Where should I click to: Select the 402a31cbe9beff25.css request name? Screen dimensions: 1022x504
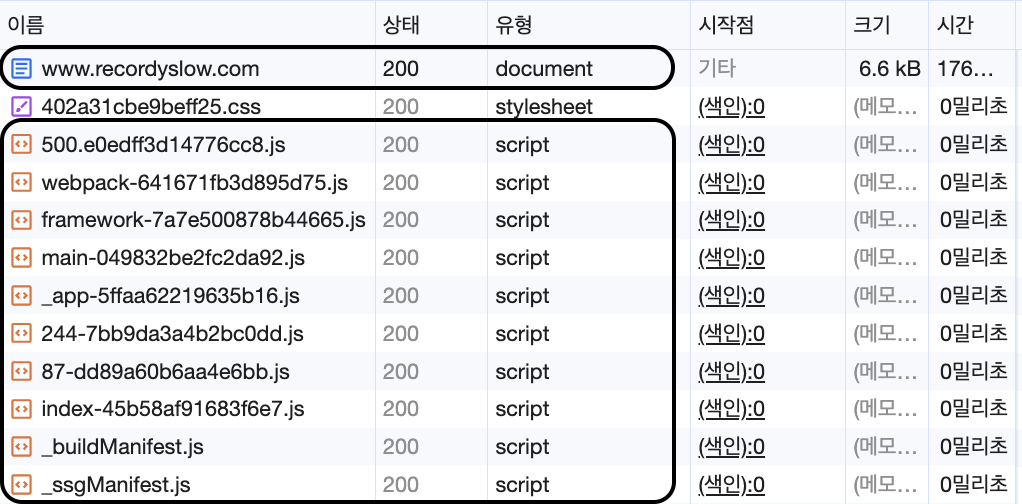tap(151, 106)
